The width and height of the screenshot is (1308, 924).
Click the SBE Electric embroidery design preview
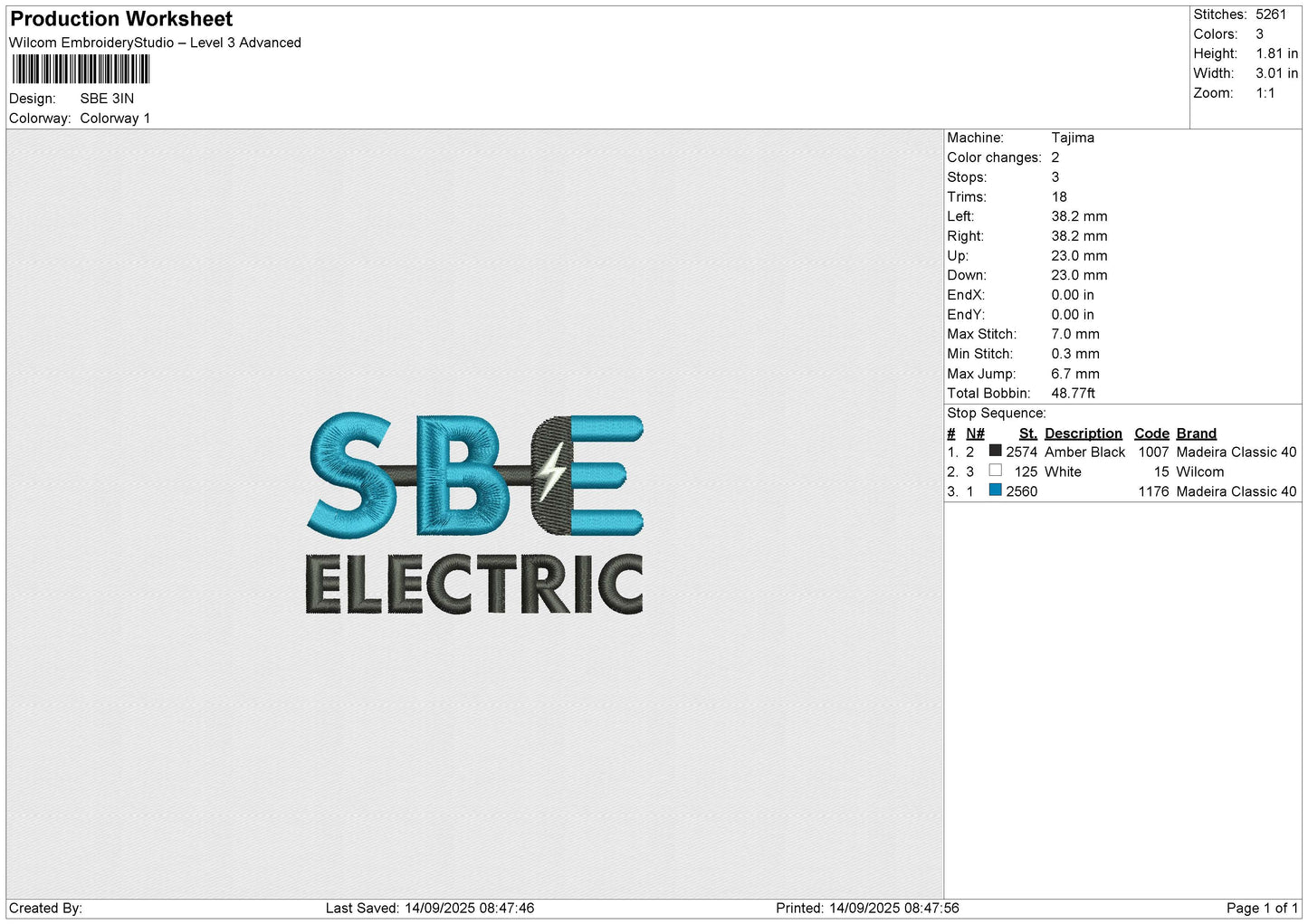[475, 514]
